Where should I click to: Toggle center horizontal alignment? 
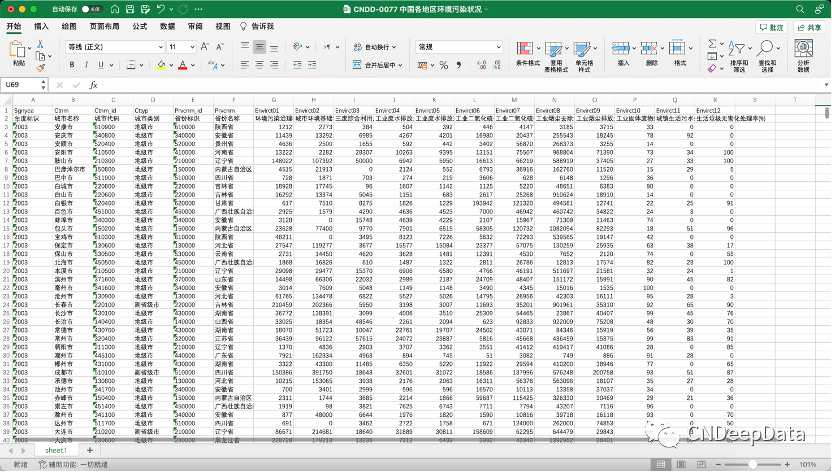click(x=259, y=65)
